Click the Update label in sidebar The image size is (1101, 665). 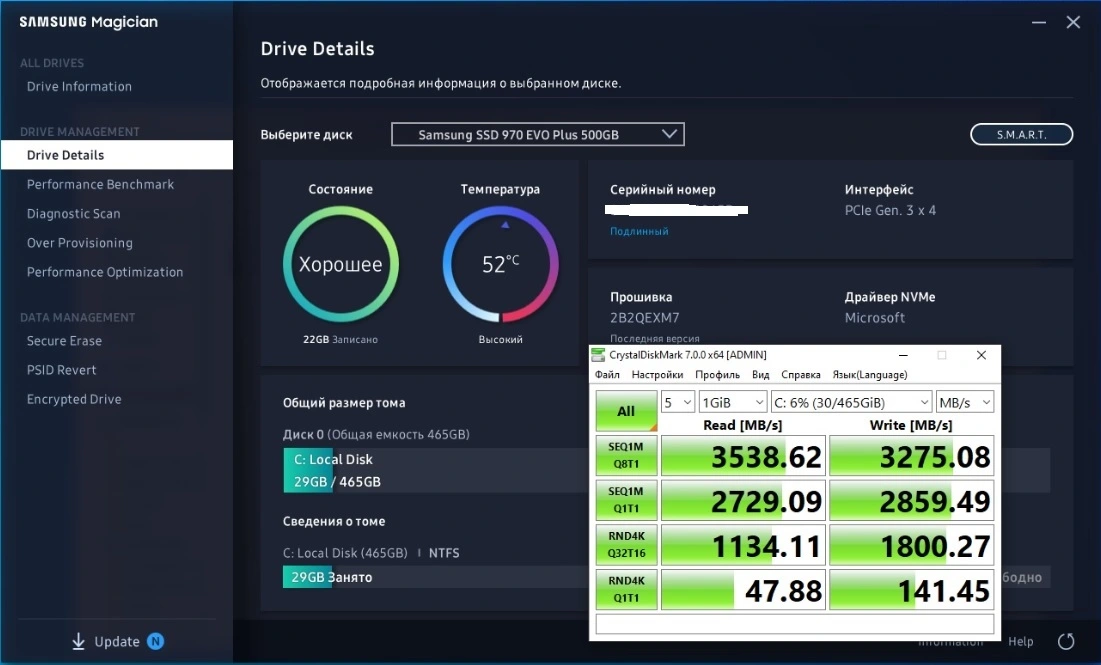(117, 641)
